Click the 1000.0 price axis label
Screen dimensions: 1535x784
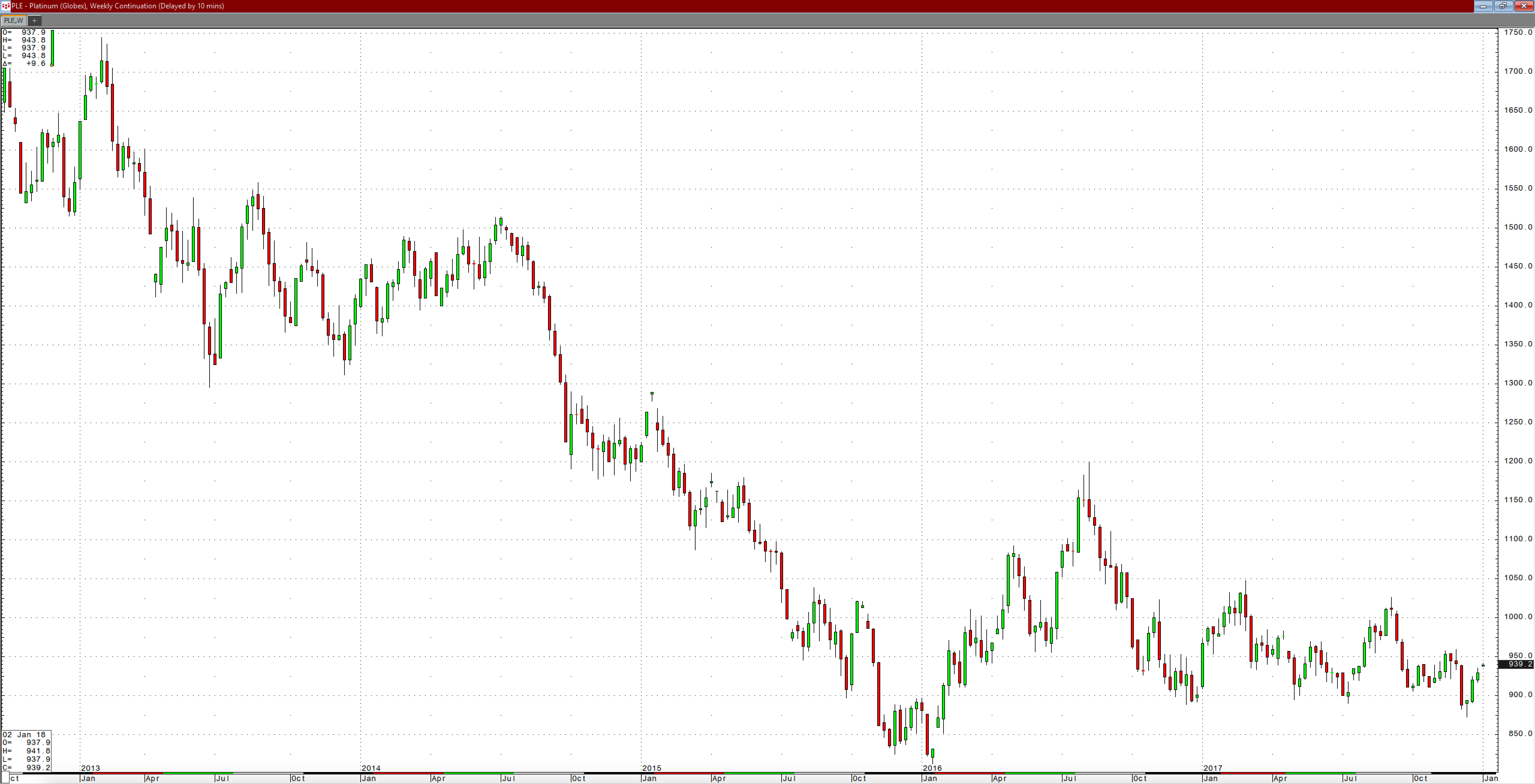pyautogui.click(x=1518, y=616)
